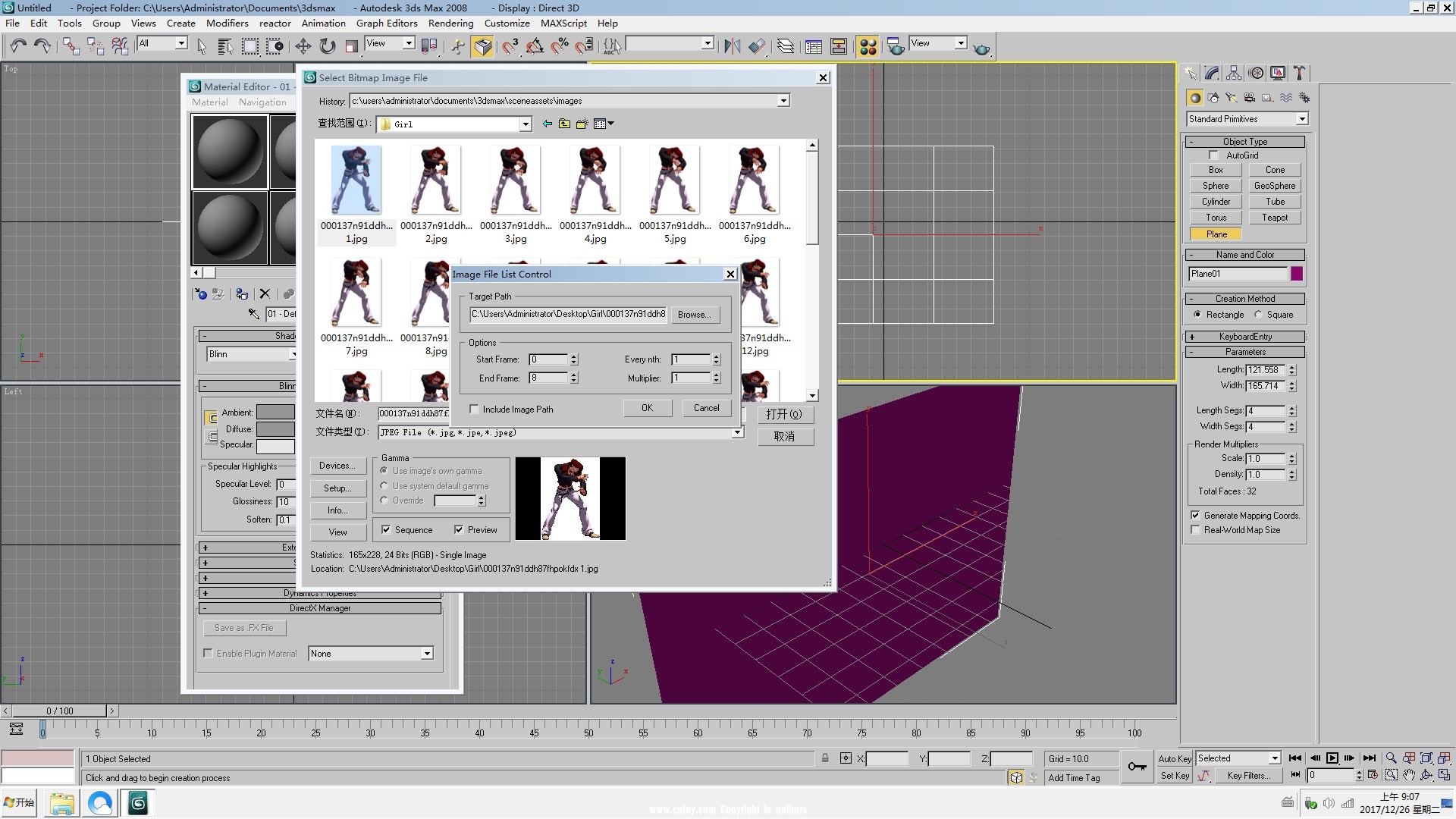Click the 0 / 100 time slider
Image resolution: width=1456 pixels, height=819 pixels.
[60, 711]
